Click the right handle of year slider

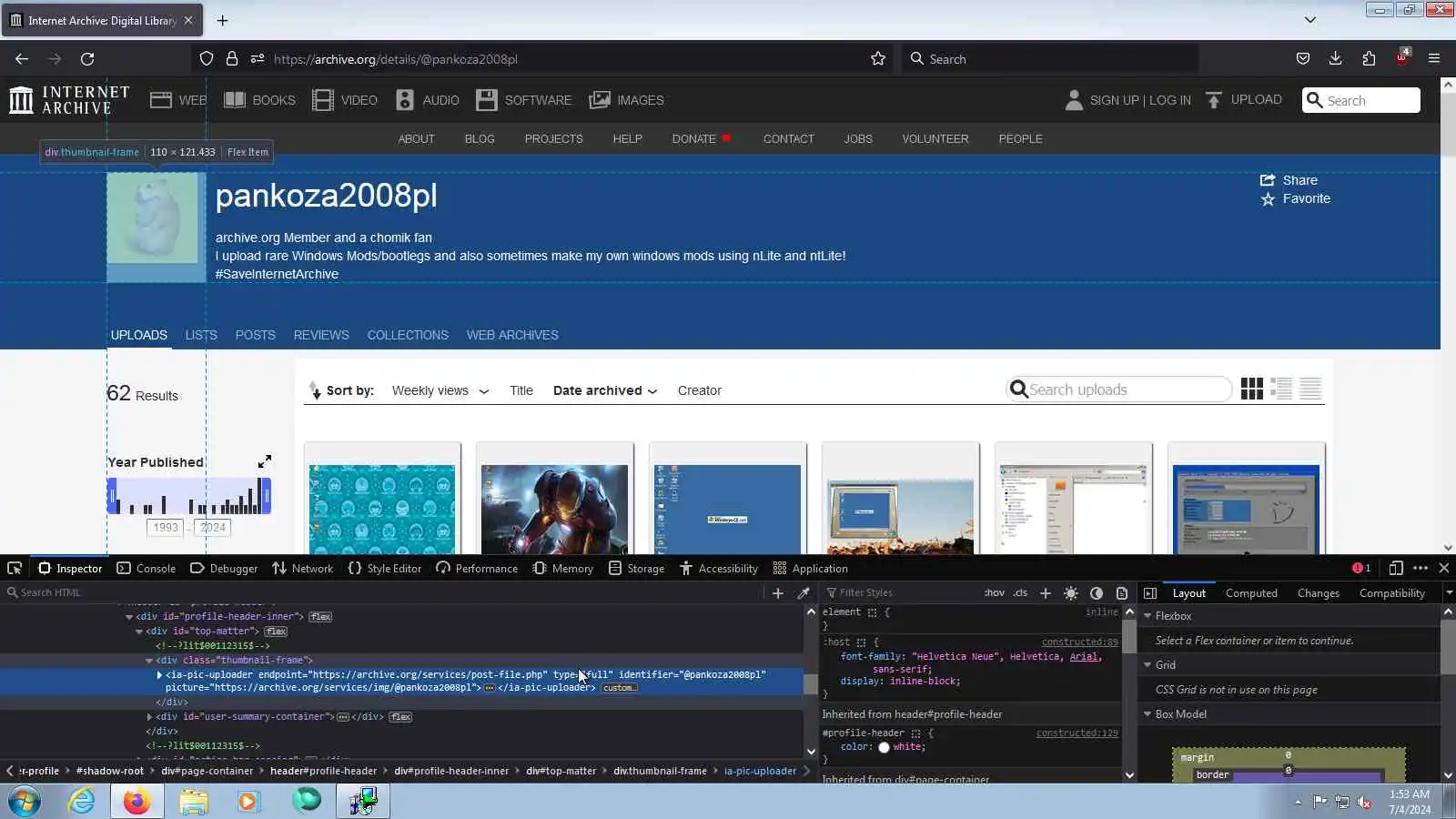coord(267,496)
